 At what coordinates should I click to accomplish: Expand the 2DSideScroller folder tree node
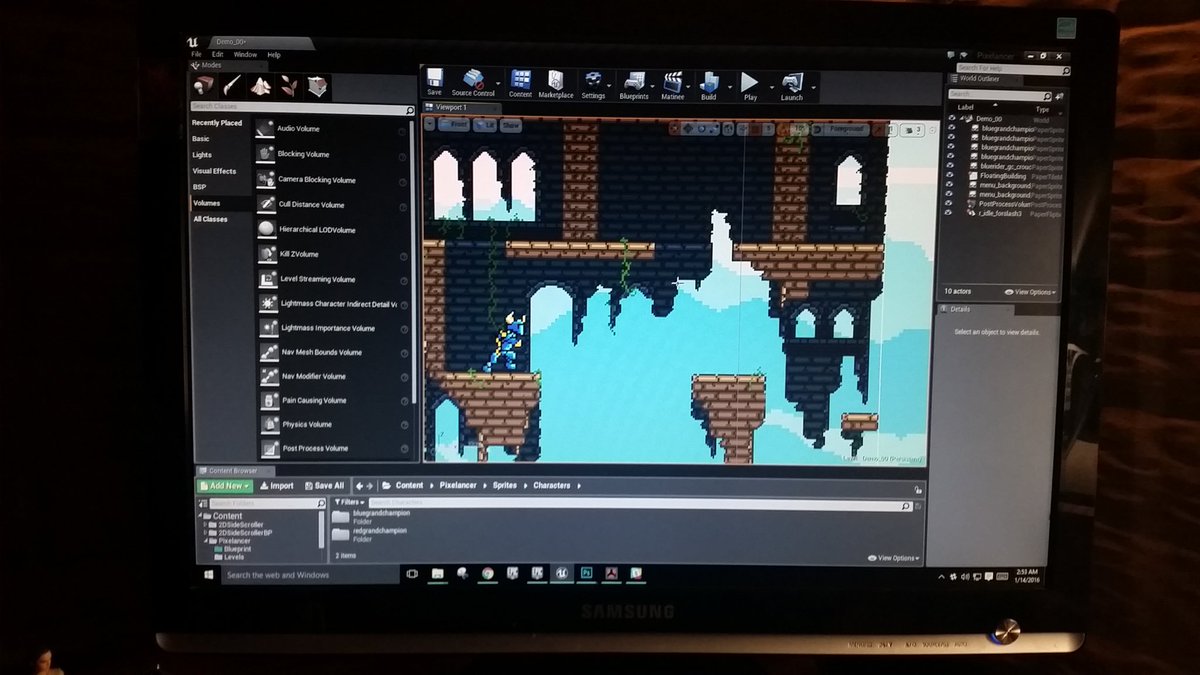click(x=205, y=524)
